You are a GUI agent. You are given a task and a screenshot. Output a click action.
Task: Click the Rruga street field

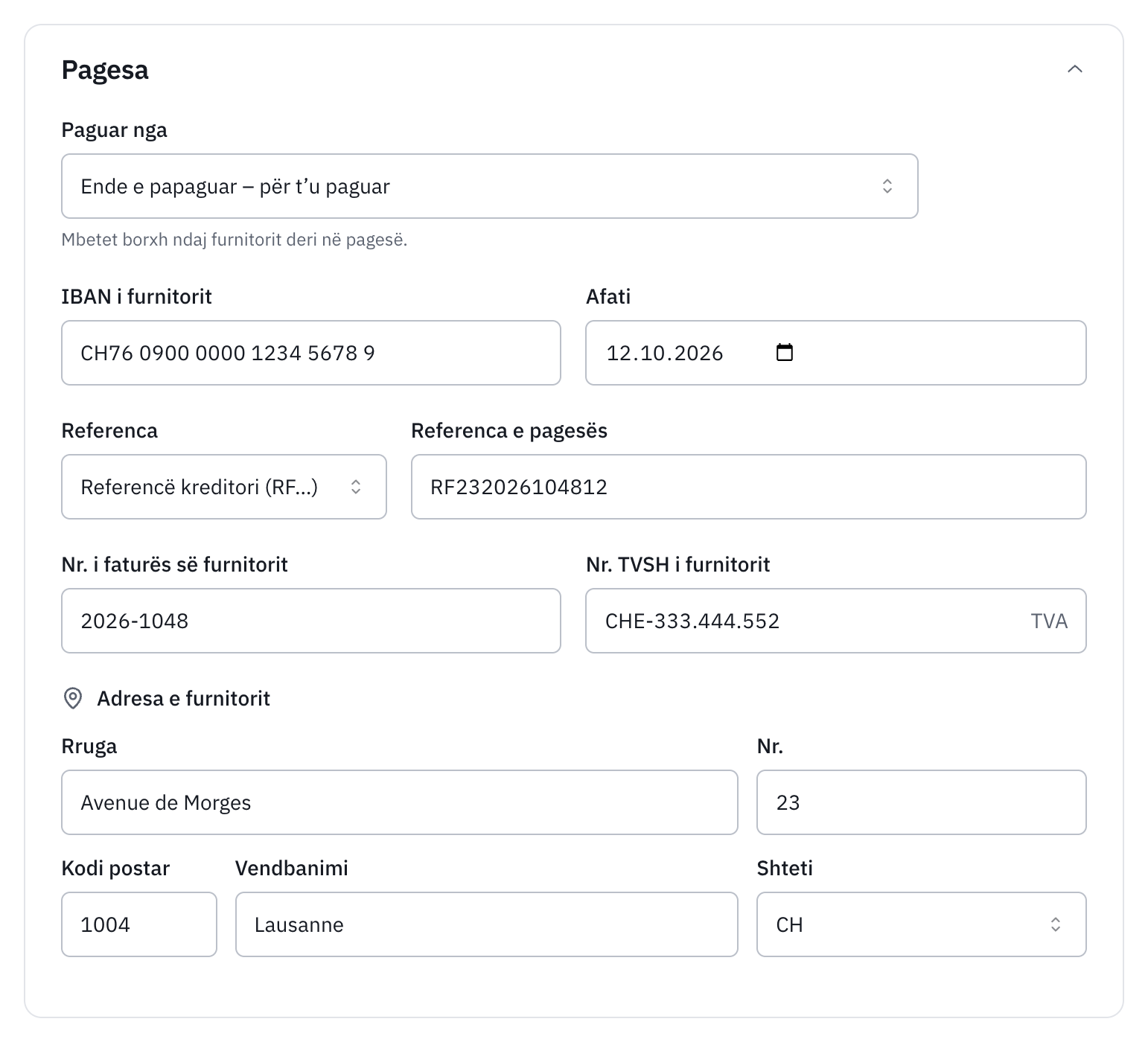[x=400, y=802]
